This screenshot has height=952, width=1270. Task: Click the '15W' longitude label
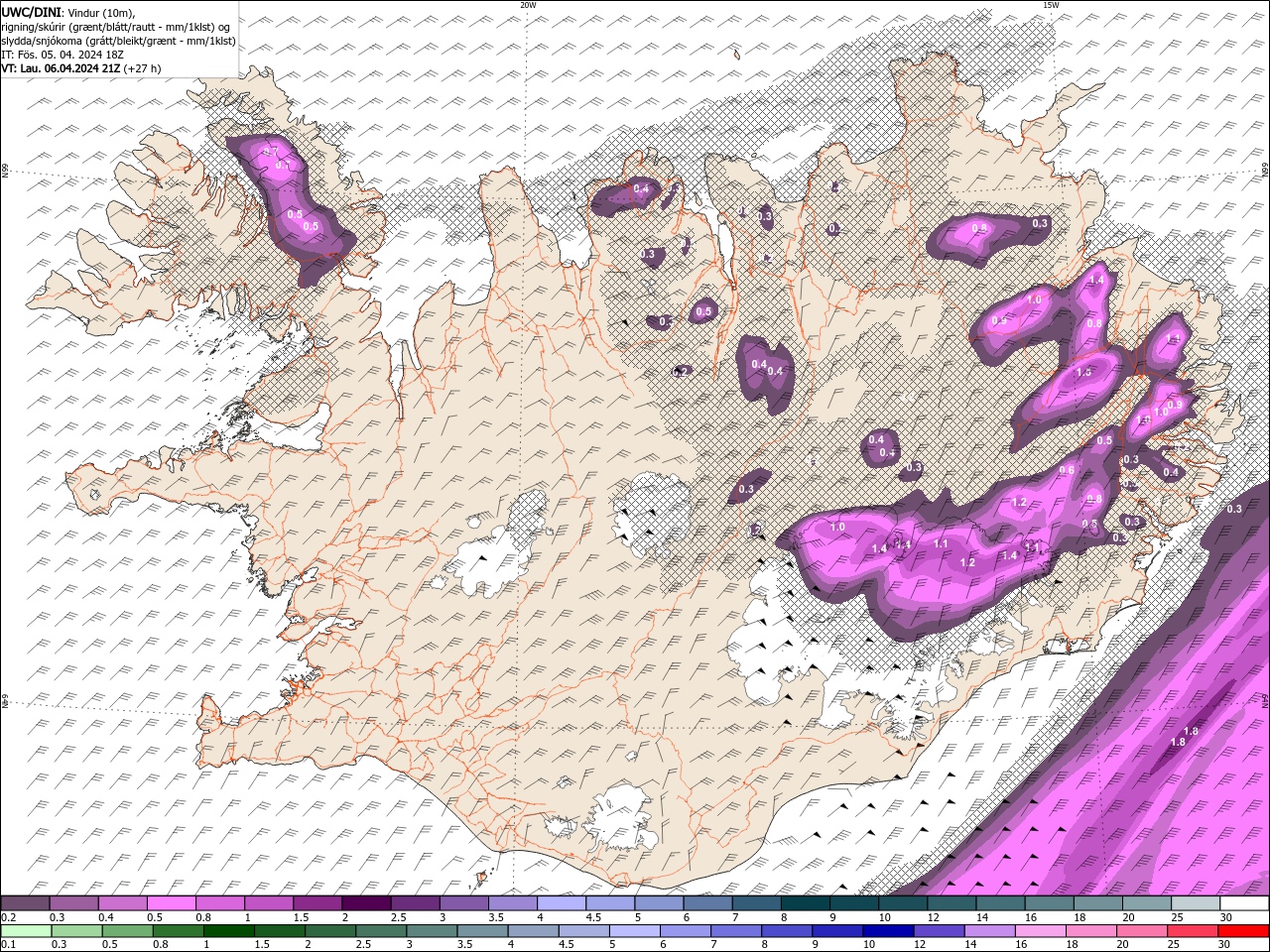[x=1051, y=5]
